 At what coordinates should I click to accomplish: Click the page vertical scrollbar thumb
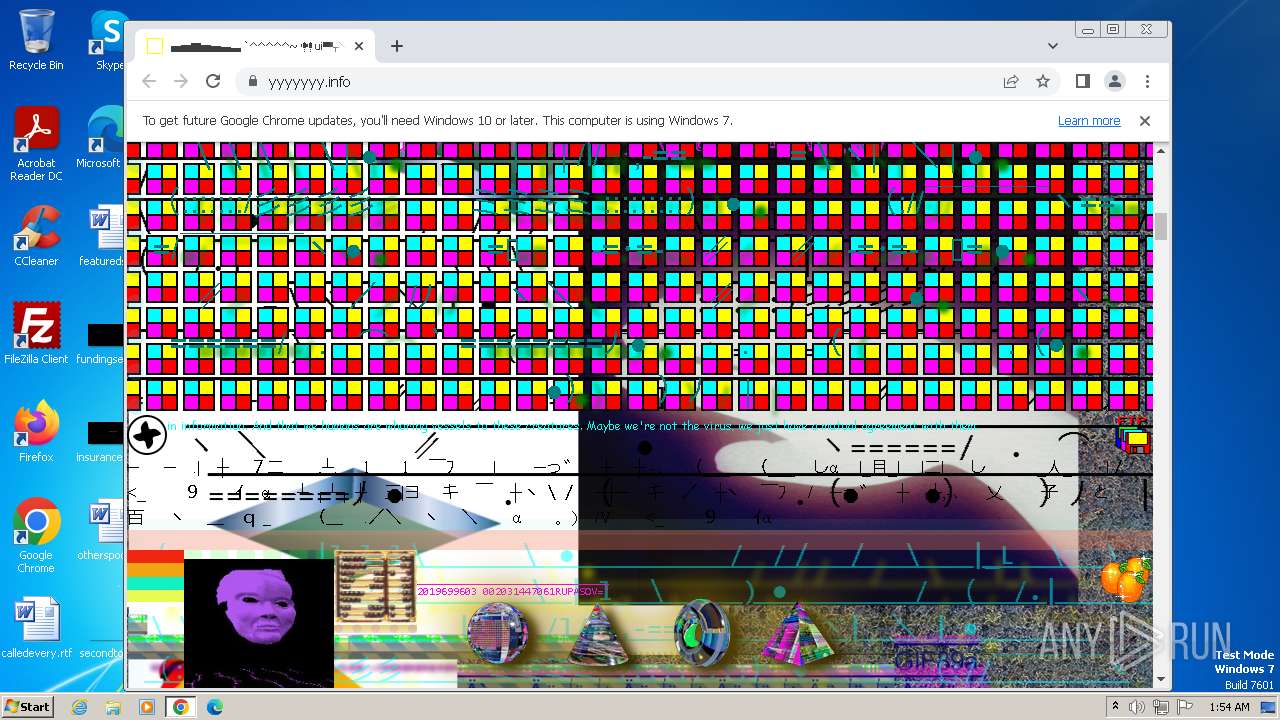pos(1161,226)
